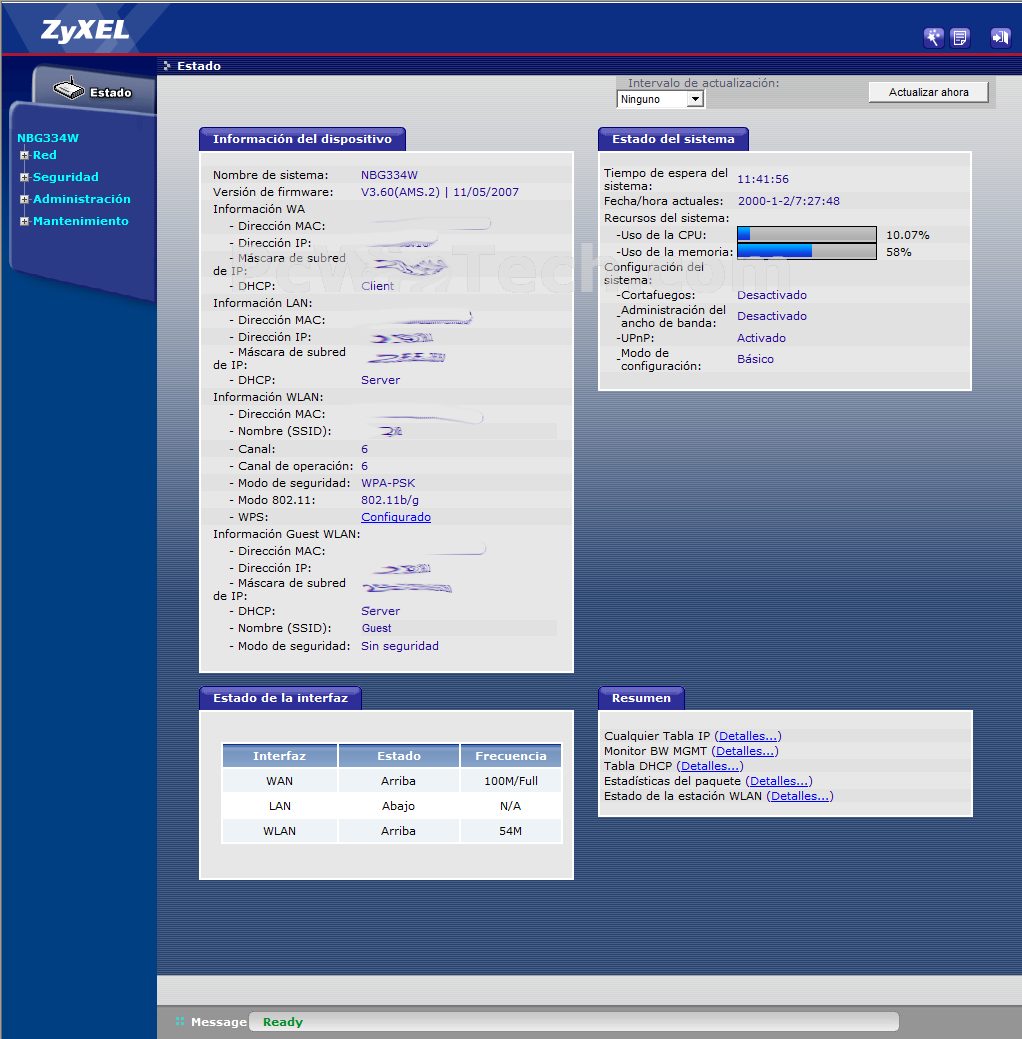Click the 100M/Full frequency value
The height and width of the screenshot is (1039, 1022).
511,781
